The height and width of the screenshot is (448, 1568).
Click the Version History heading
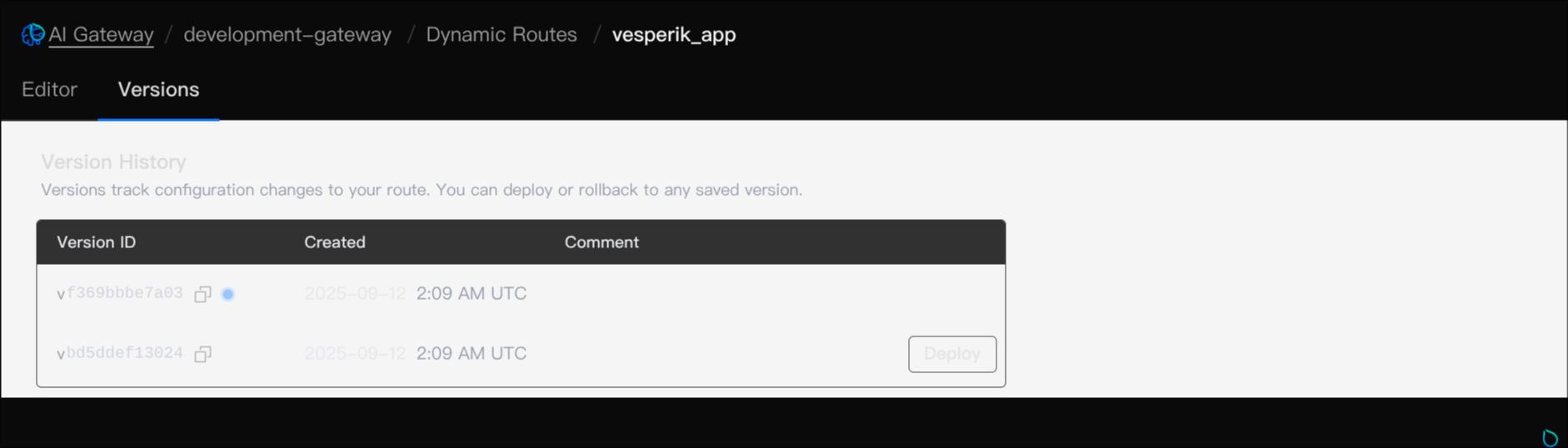tap(113, 162)
